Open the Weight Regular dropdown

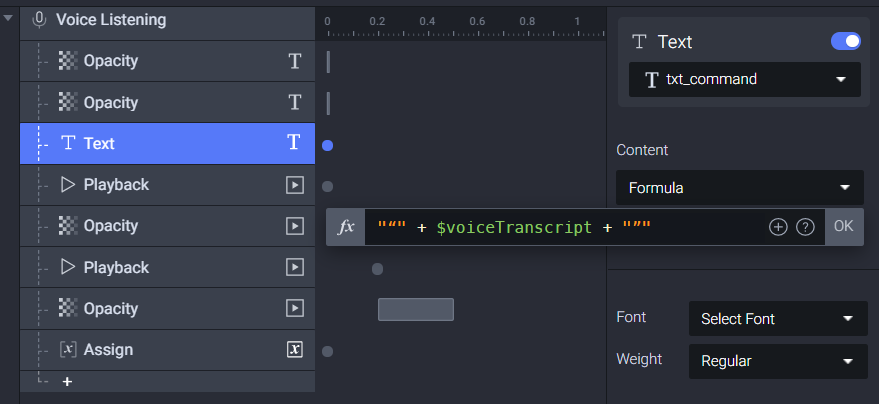[778, 361]
